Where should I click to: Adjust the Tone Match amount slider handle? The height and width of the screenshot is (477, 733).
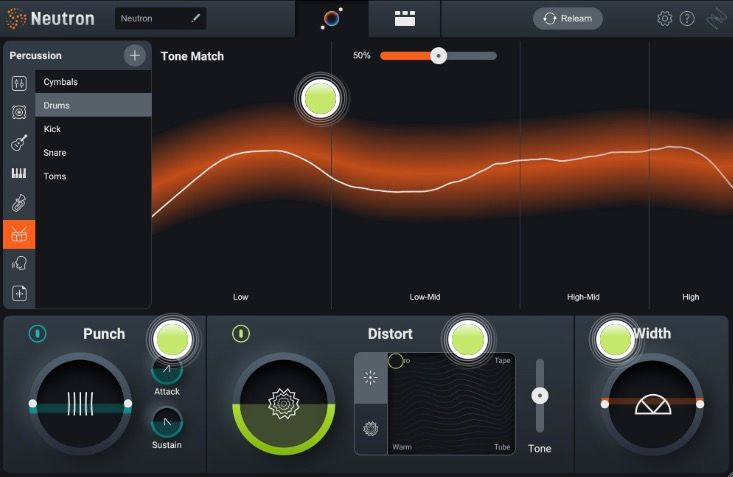click(438, 56)
